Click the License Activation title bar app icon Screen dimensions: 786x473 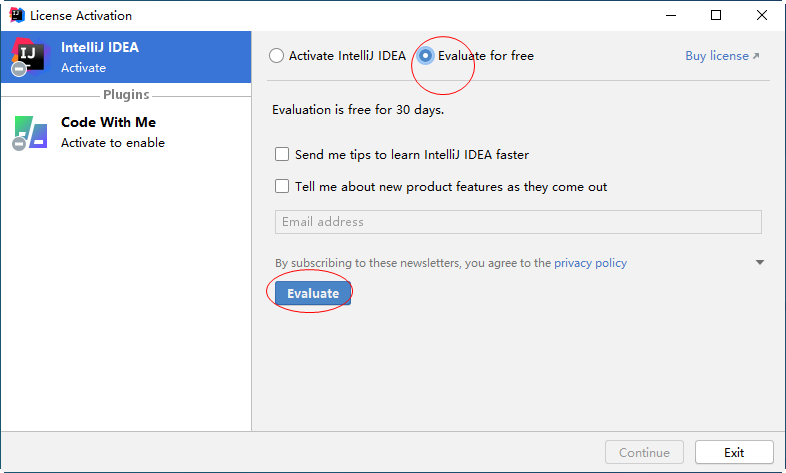pyautogui.click(x=17, y=15)
